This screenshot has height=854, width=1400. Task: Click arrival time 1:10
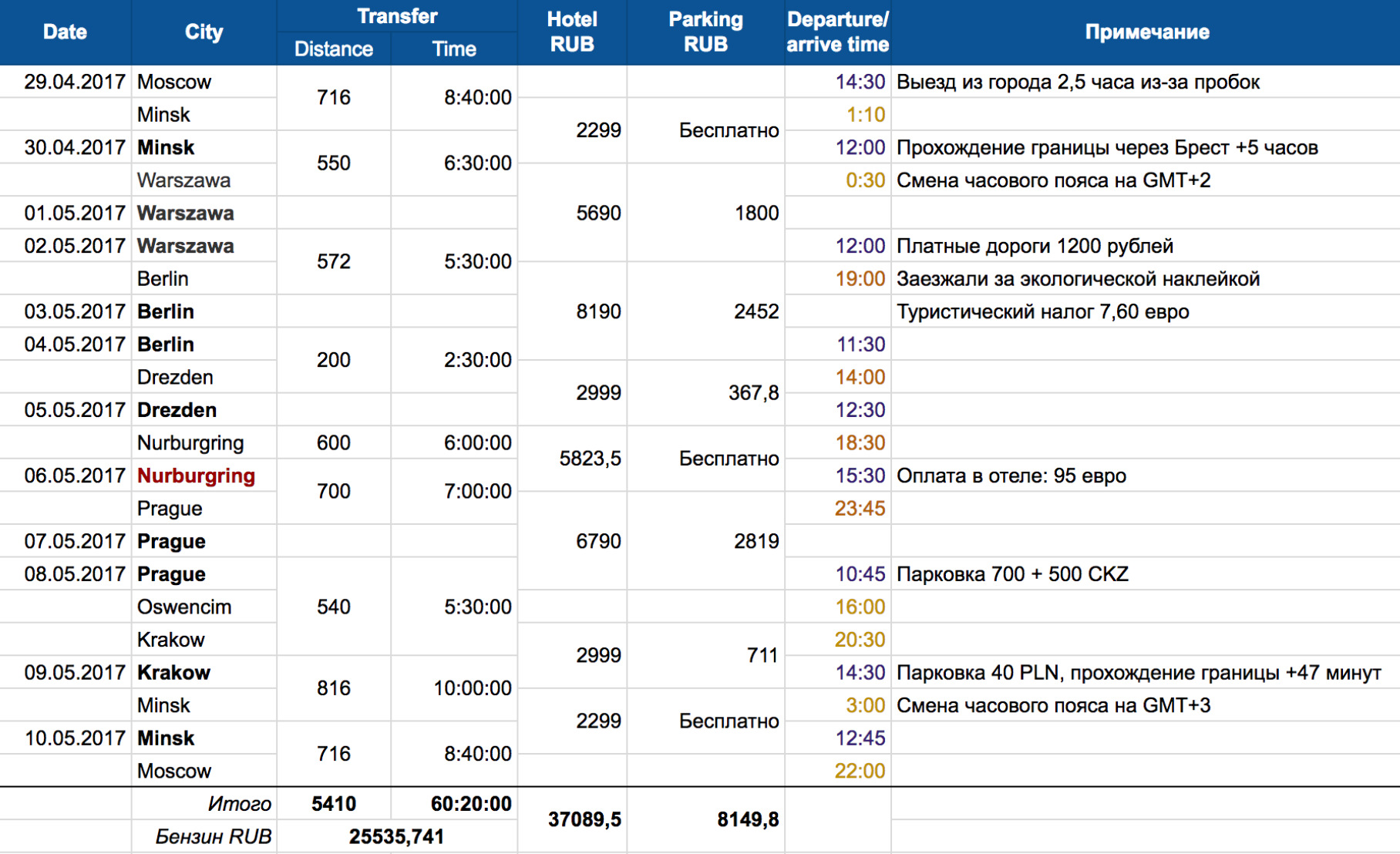(837, 115)
